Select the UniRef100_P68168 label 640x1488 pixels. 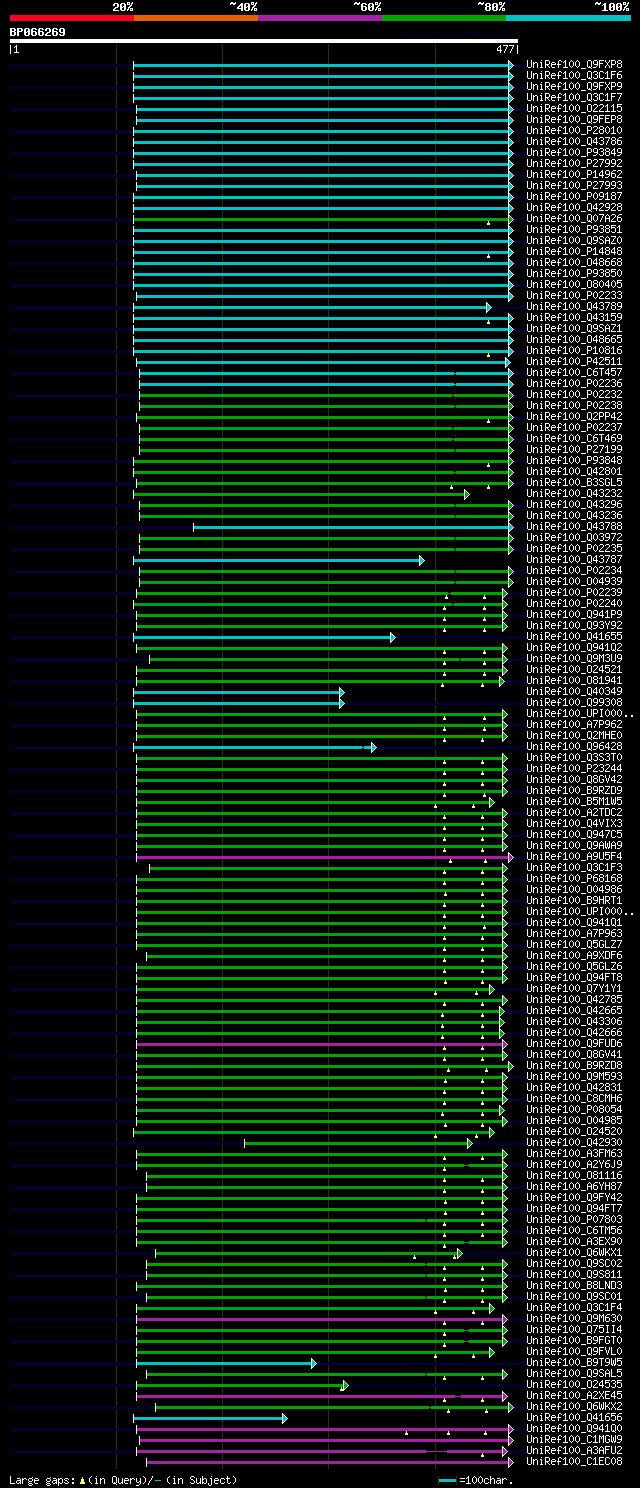[574, 879]
